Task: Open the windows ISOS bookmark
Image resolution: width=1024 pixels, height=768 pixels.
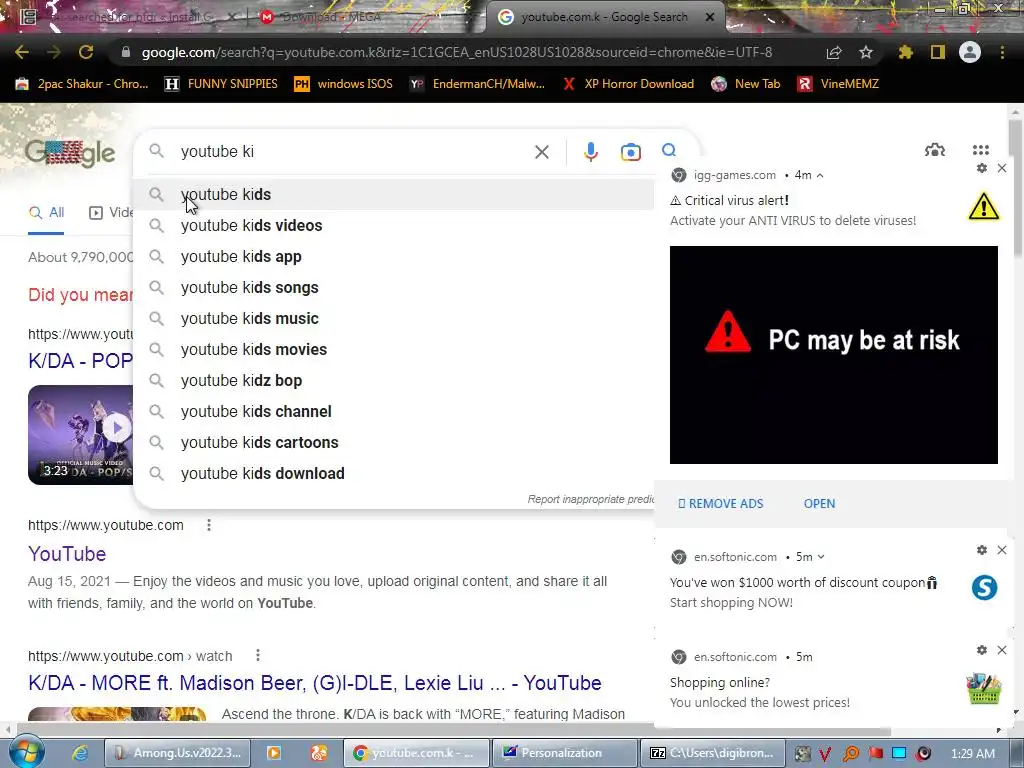Action: [344, 84]
